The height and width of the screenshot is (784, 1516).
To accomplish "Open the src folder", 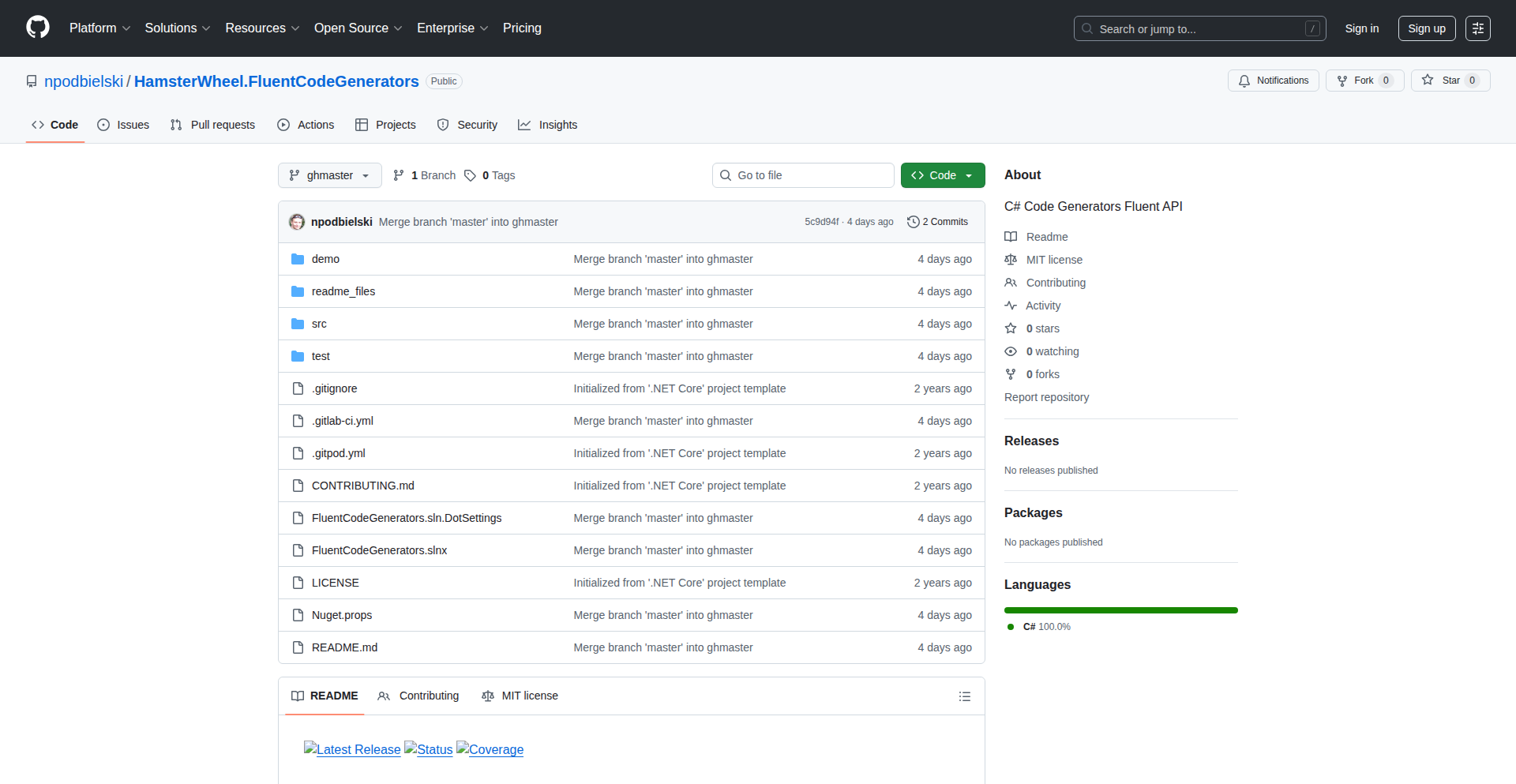I will [319, 324].
